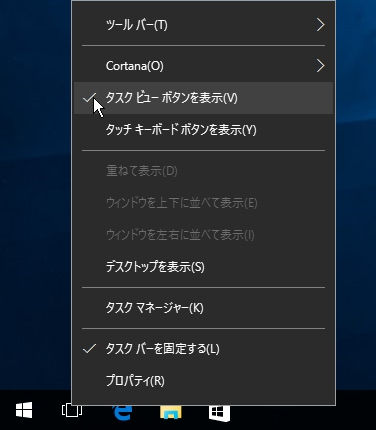Screen dimensions: 376x430
Task: Open タスク マネージャー(K)
Action: [203, 308]
